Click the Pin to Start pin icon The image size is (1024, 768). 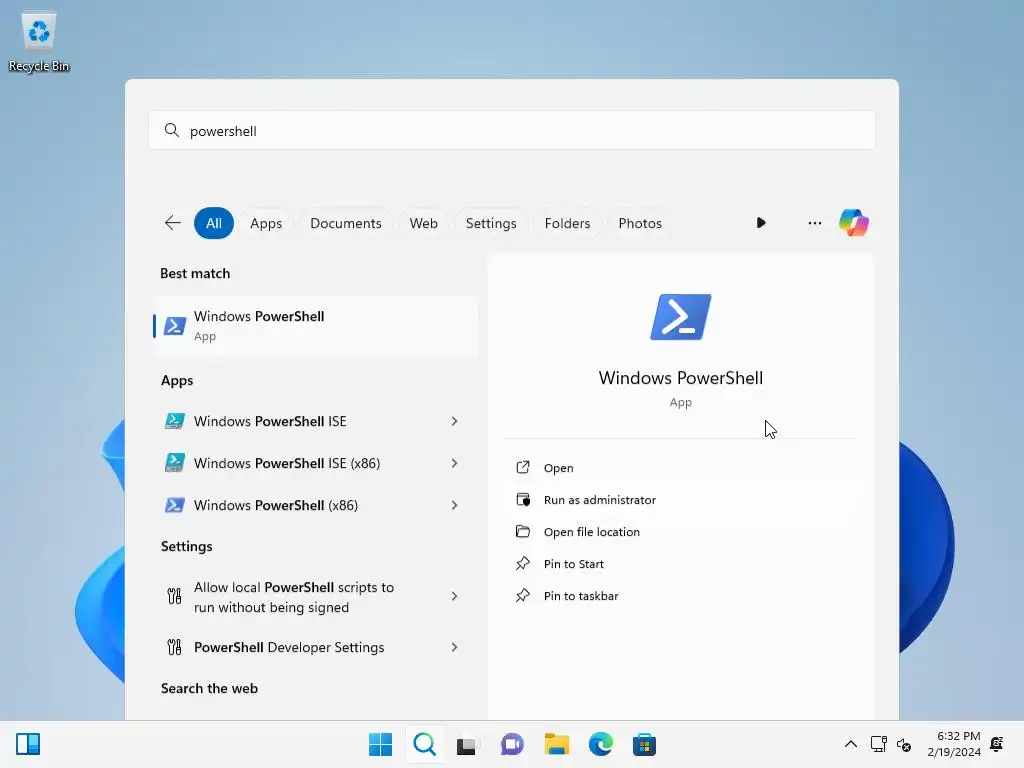(x=522, y=564)
